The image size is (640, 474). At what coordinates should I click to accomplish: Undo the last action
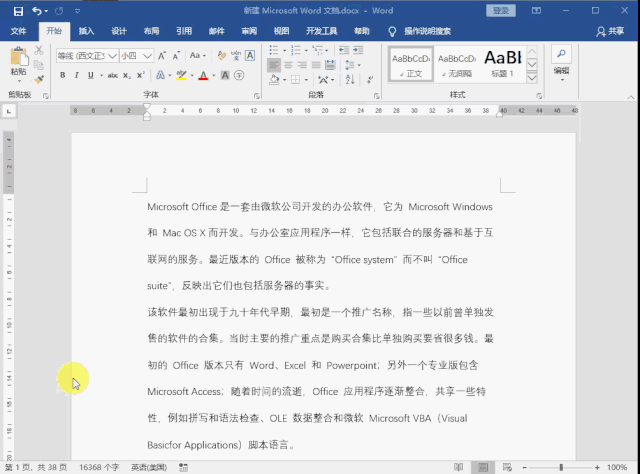(x=37, y=11)
